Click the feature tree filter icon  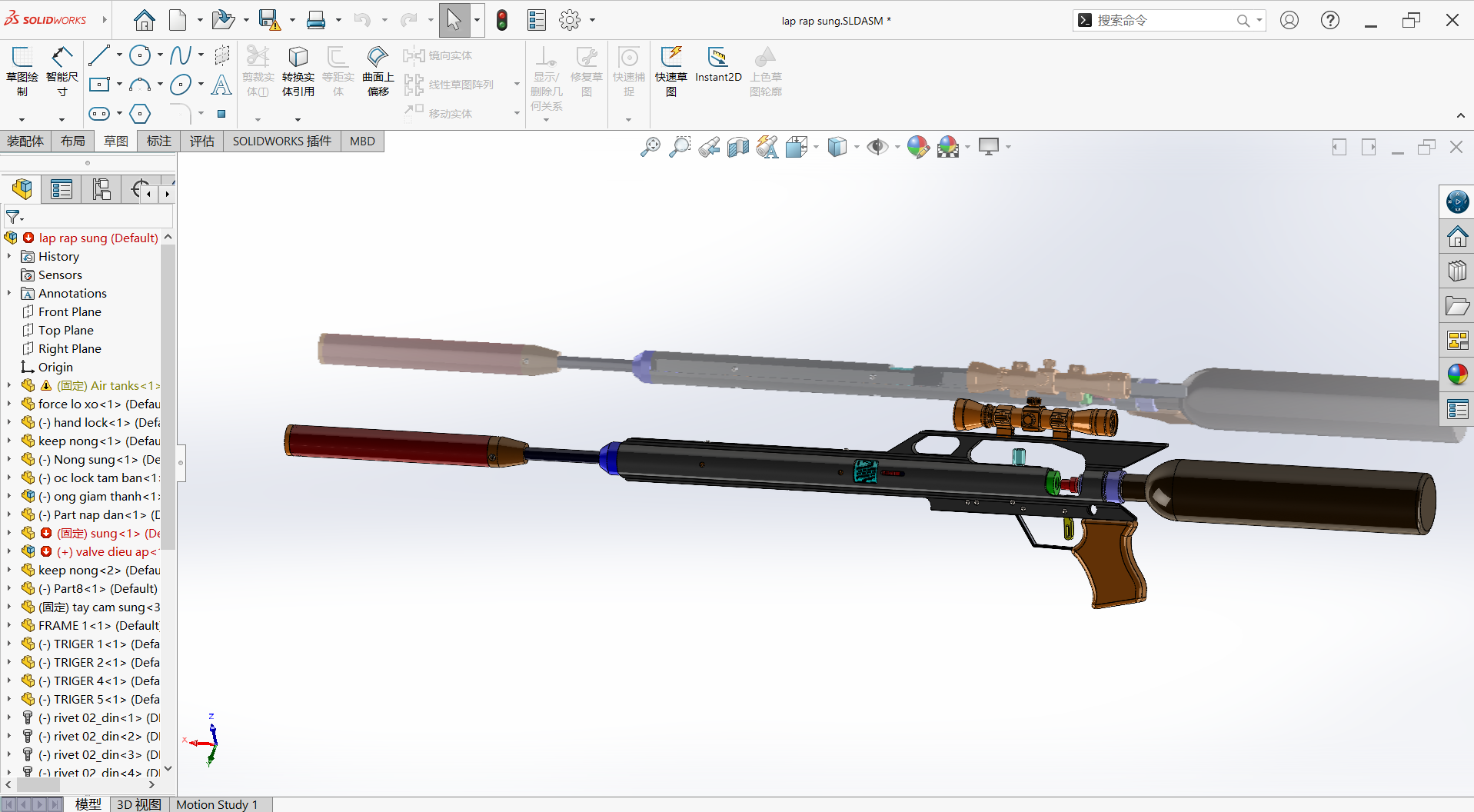tap(13, 217)
